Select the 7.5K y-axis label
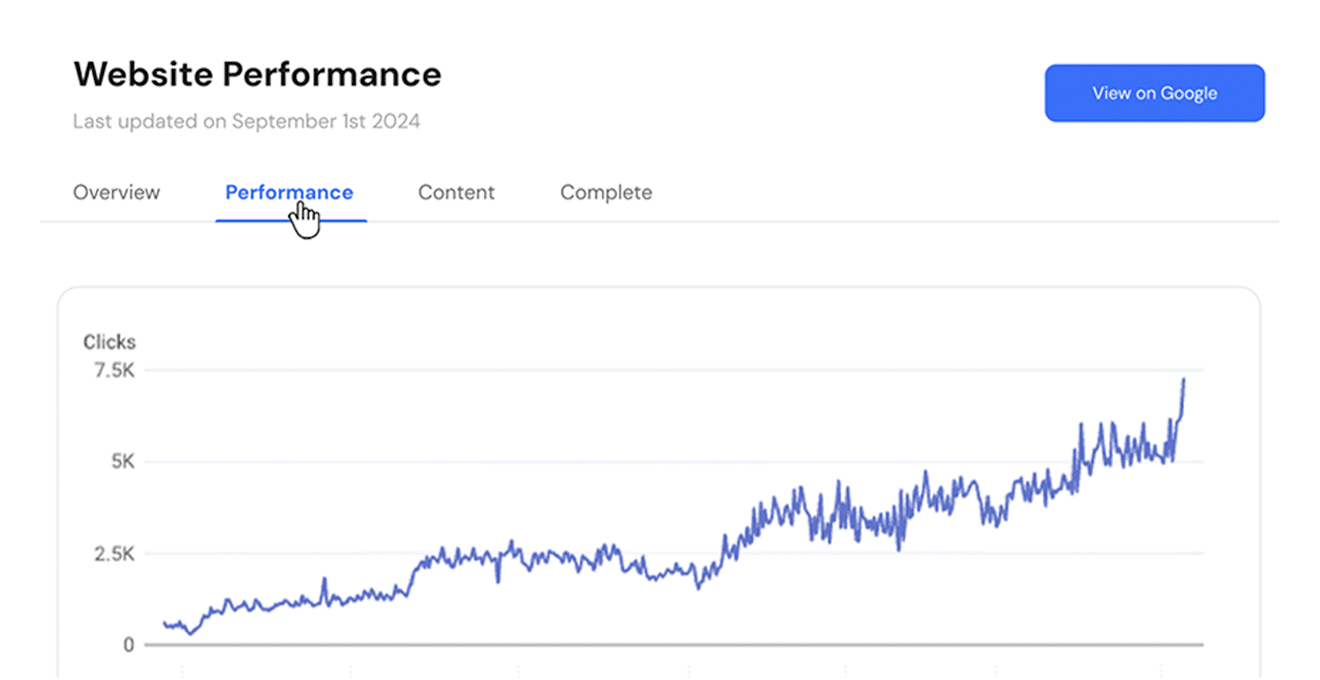 [x=113, y=371]
